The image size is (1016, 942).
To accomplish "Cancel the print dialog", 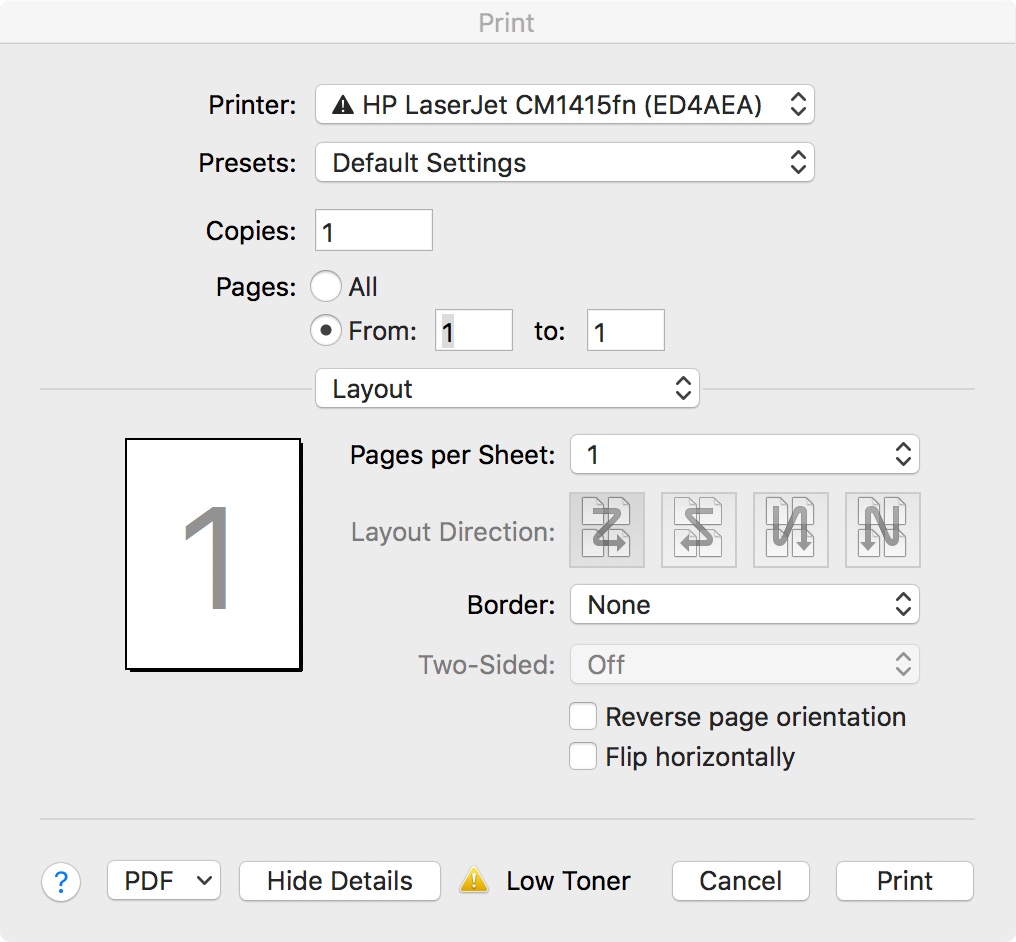I will (741, 881).
